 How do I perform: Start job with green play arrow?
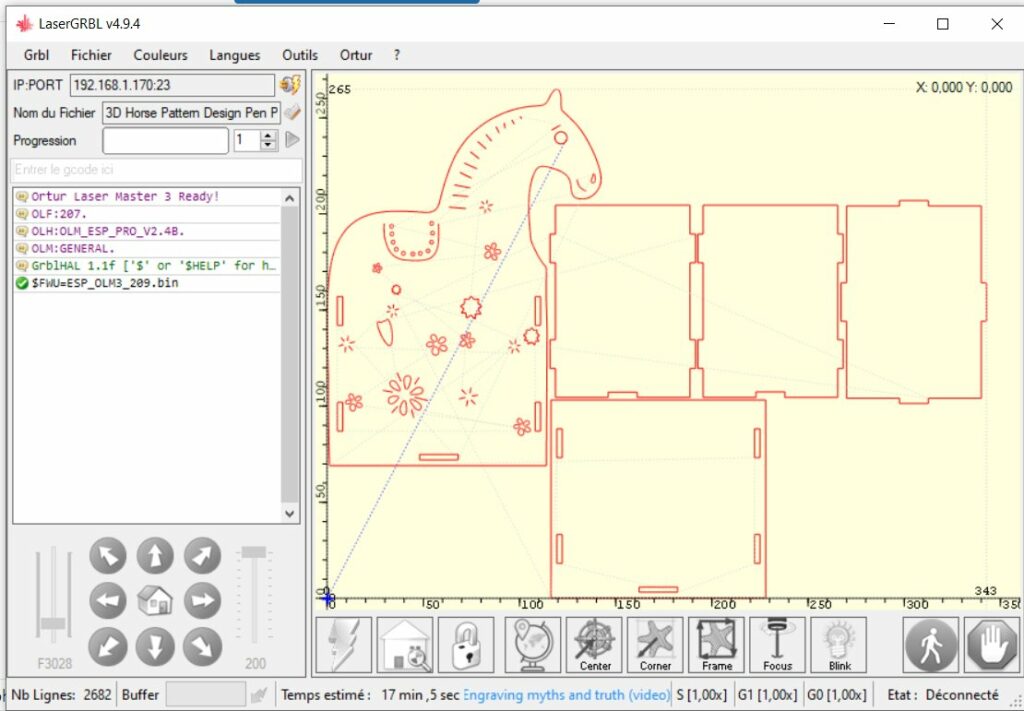292,140
